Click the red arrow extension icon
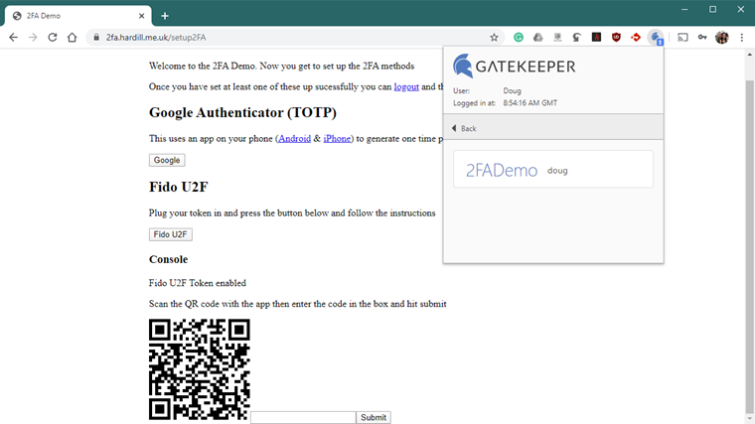 coord(636,38)
